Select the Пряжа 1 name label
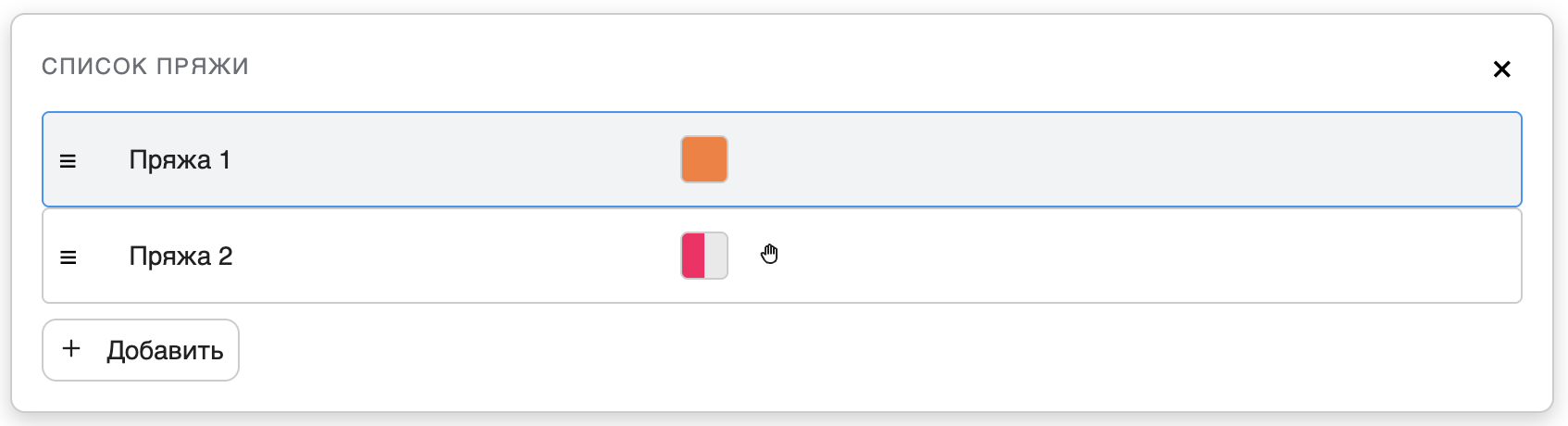The height and width of the screenshot is (426, 1568). pos(180,160)
